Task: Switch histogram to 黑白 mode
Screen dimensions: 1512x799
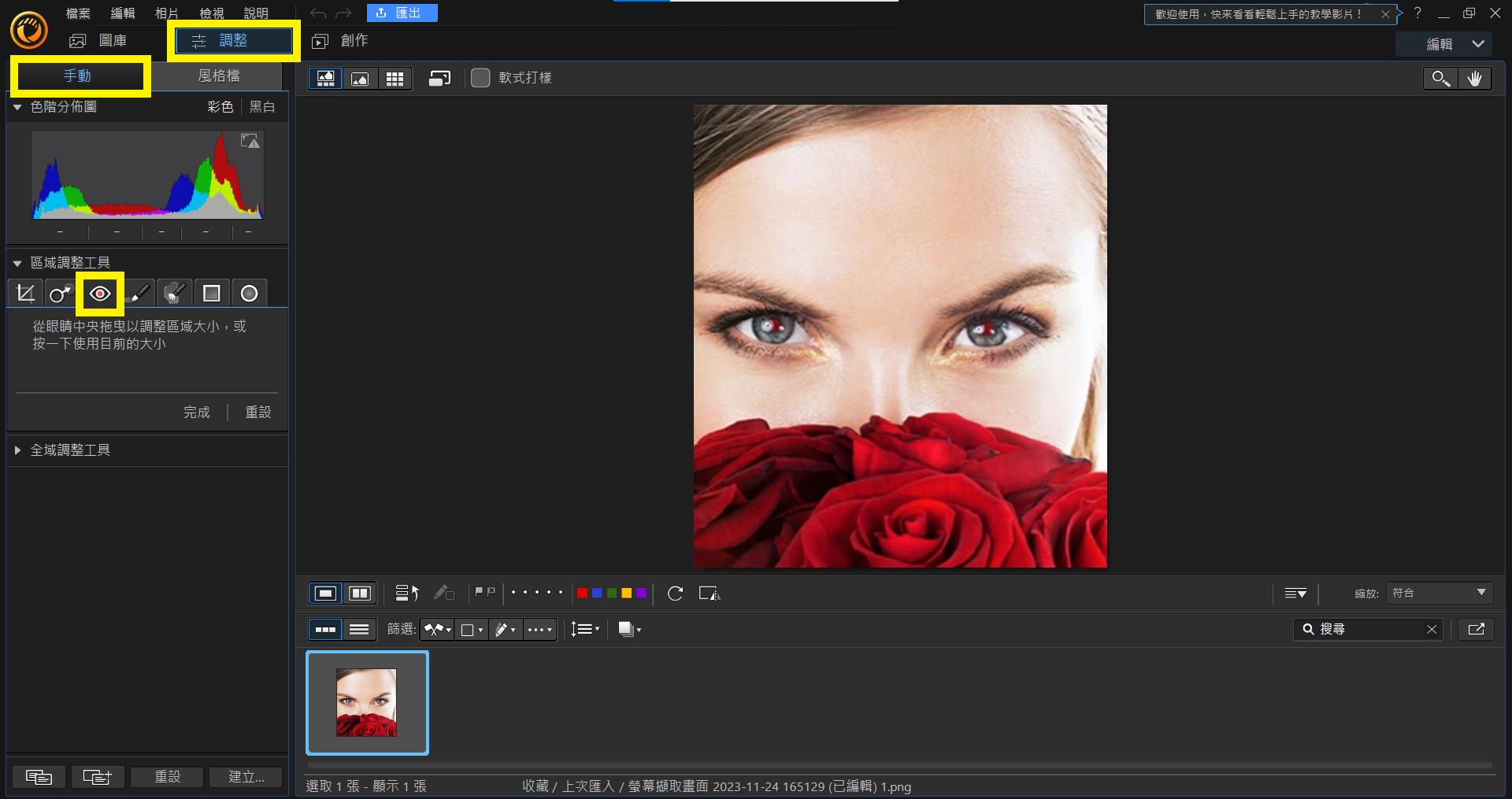Action: 262,107
